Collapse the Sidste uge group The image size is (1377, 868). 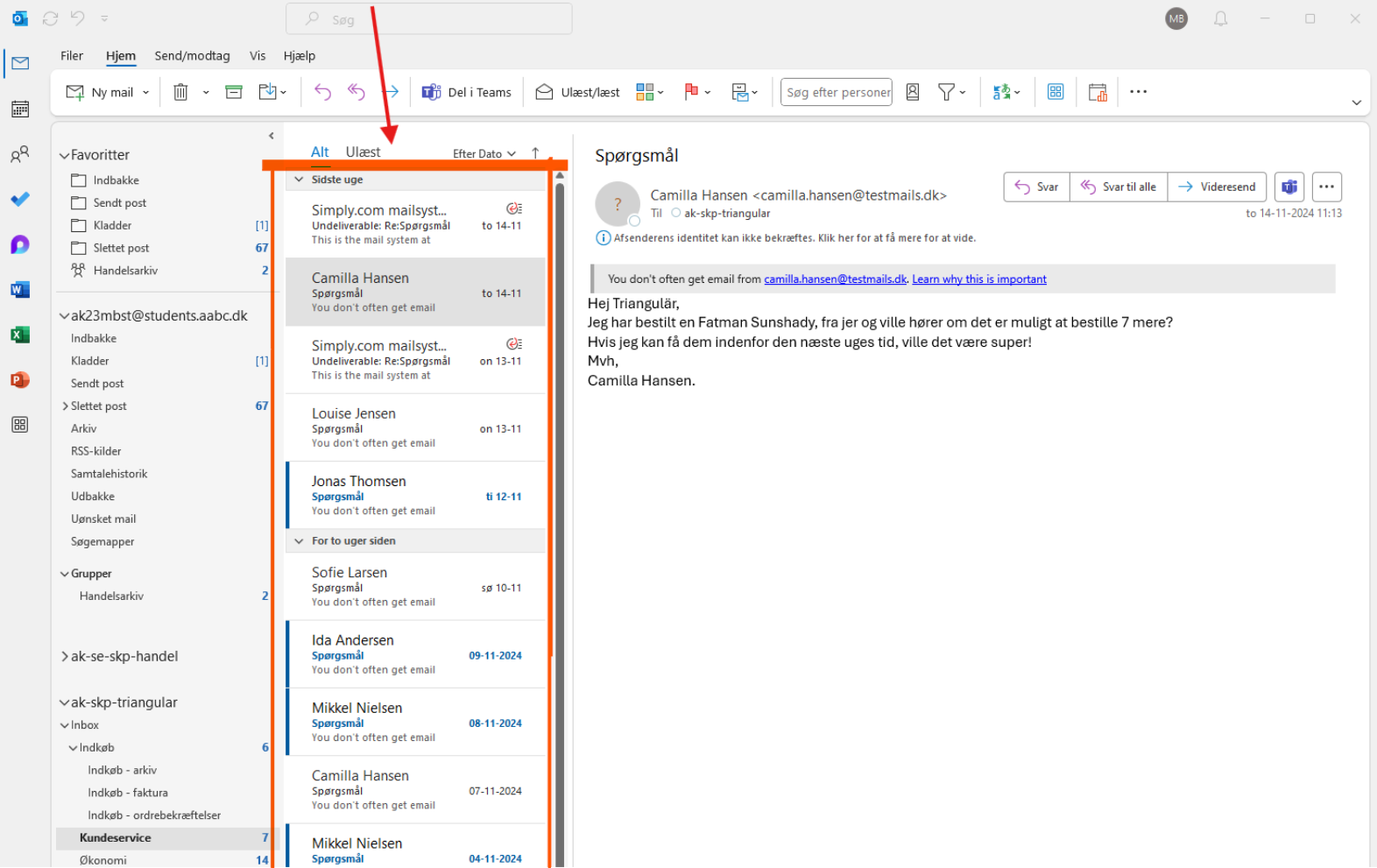299,180
